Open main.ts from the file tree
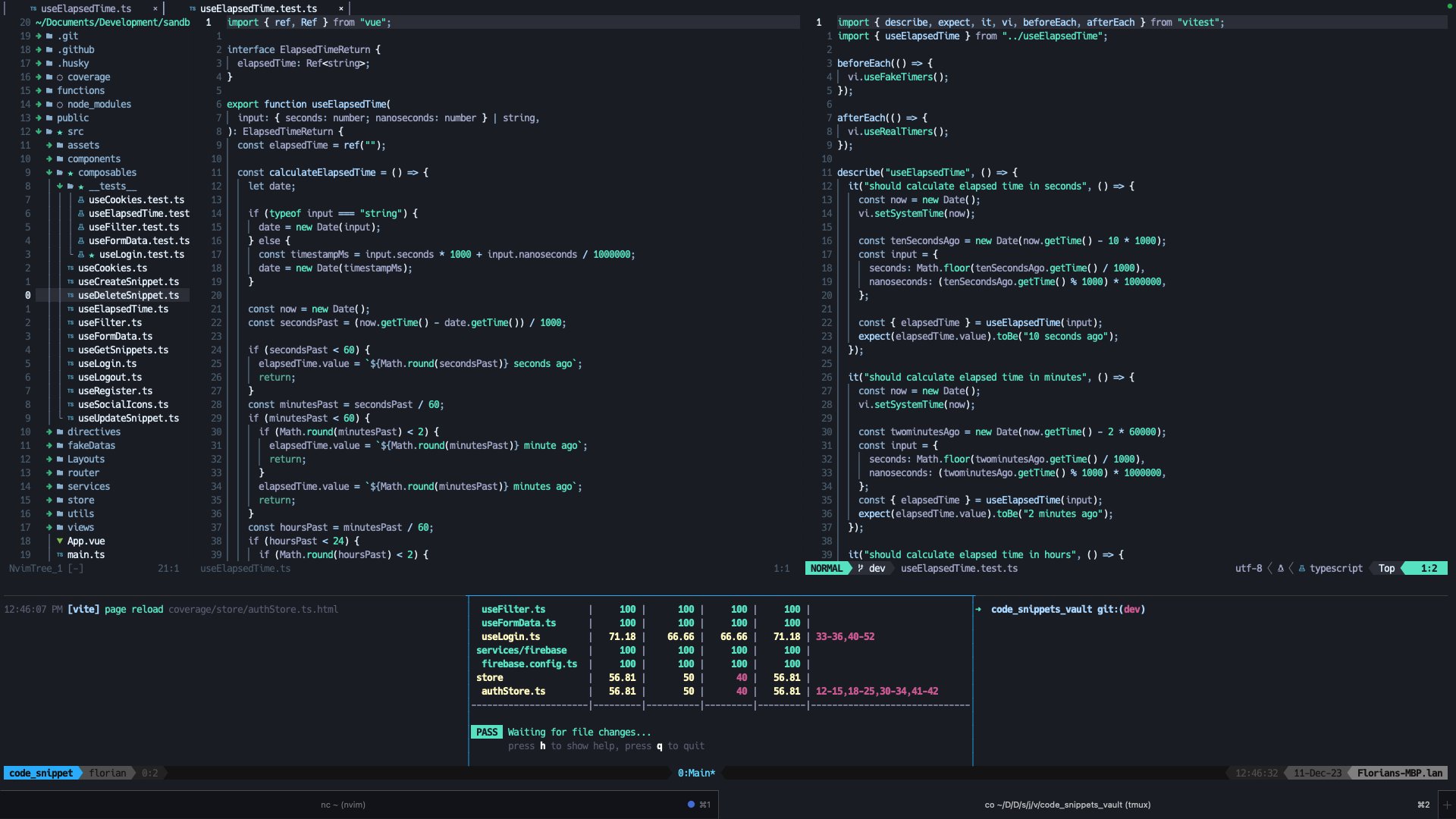Viewport: 1456px width, 819px height. pyautogui.click(x=86, y=555)
